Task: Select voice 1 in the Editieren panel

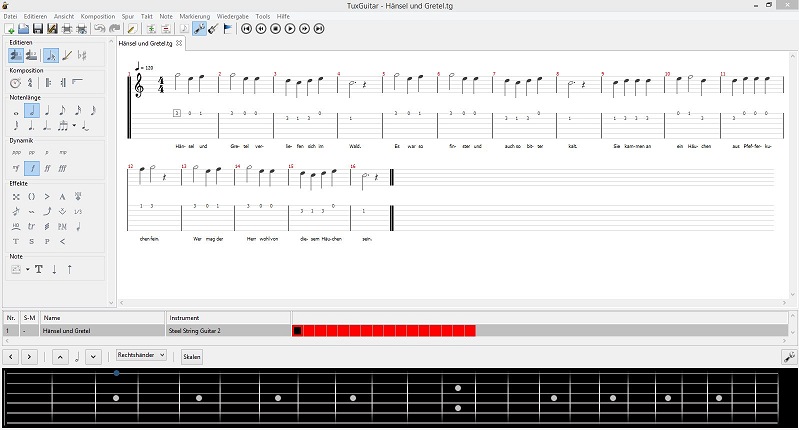Action: coord(16,55)
